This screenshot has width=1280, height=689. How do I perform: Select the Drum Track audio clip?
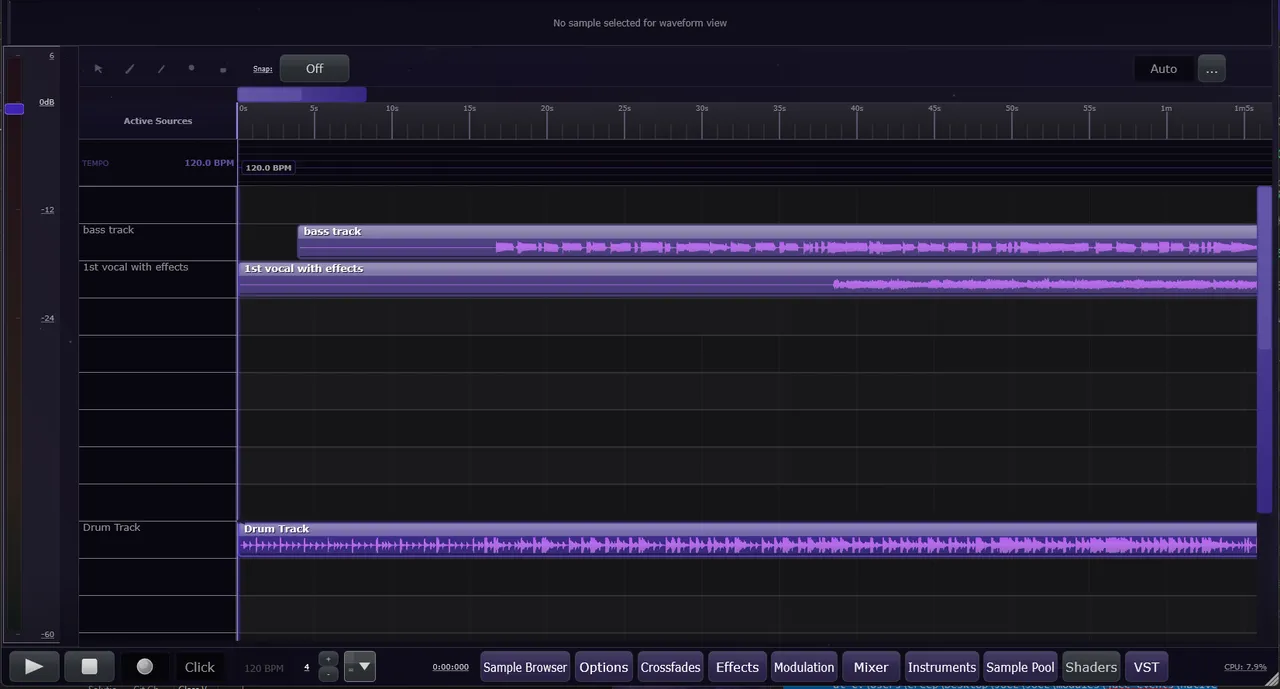tap(746, 541)
